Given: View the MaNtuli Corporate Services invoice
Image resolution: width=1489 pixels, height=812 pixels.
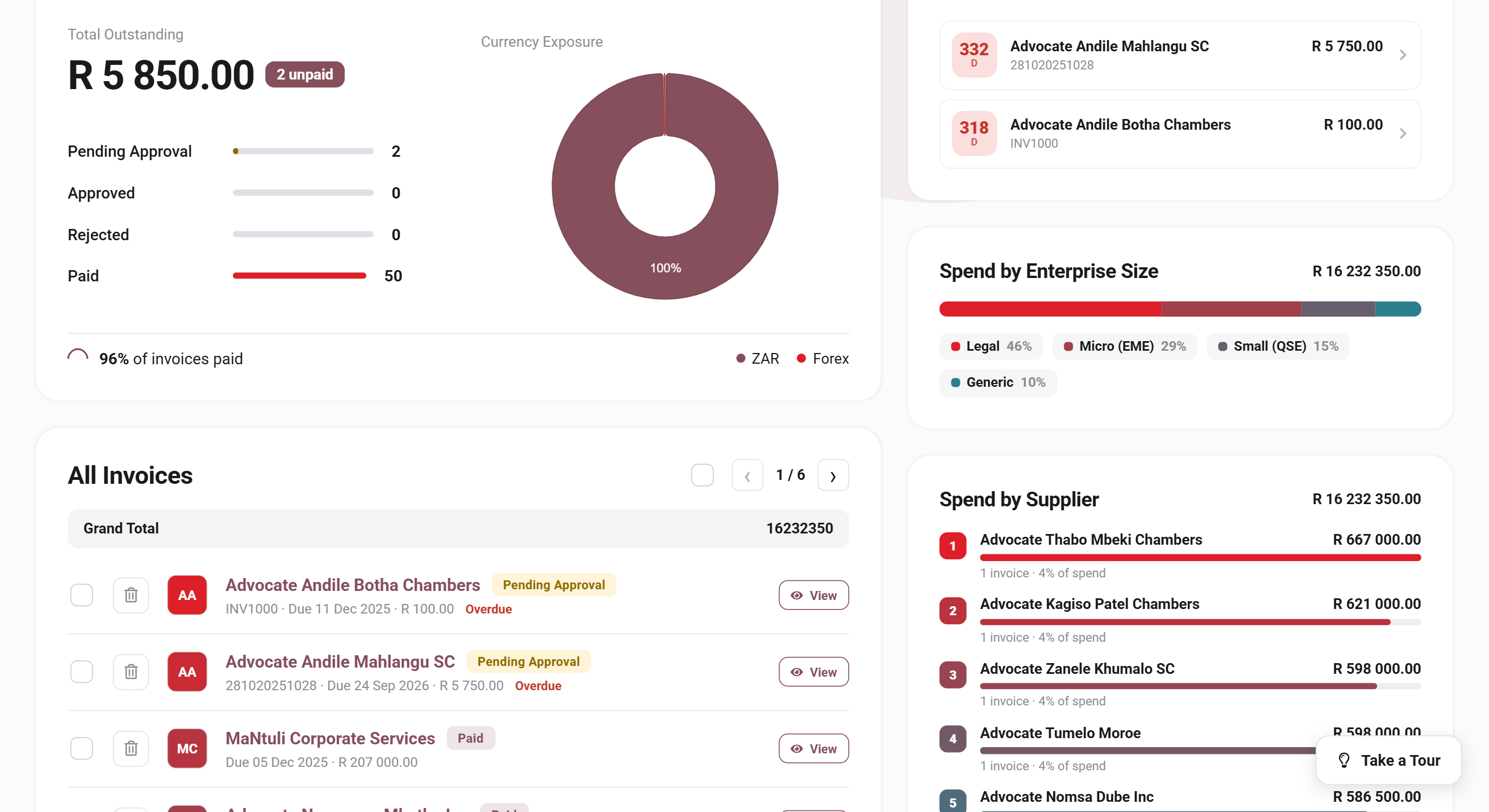Looking at the screenshot, I should (x=813, y=748).
